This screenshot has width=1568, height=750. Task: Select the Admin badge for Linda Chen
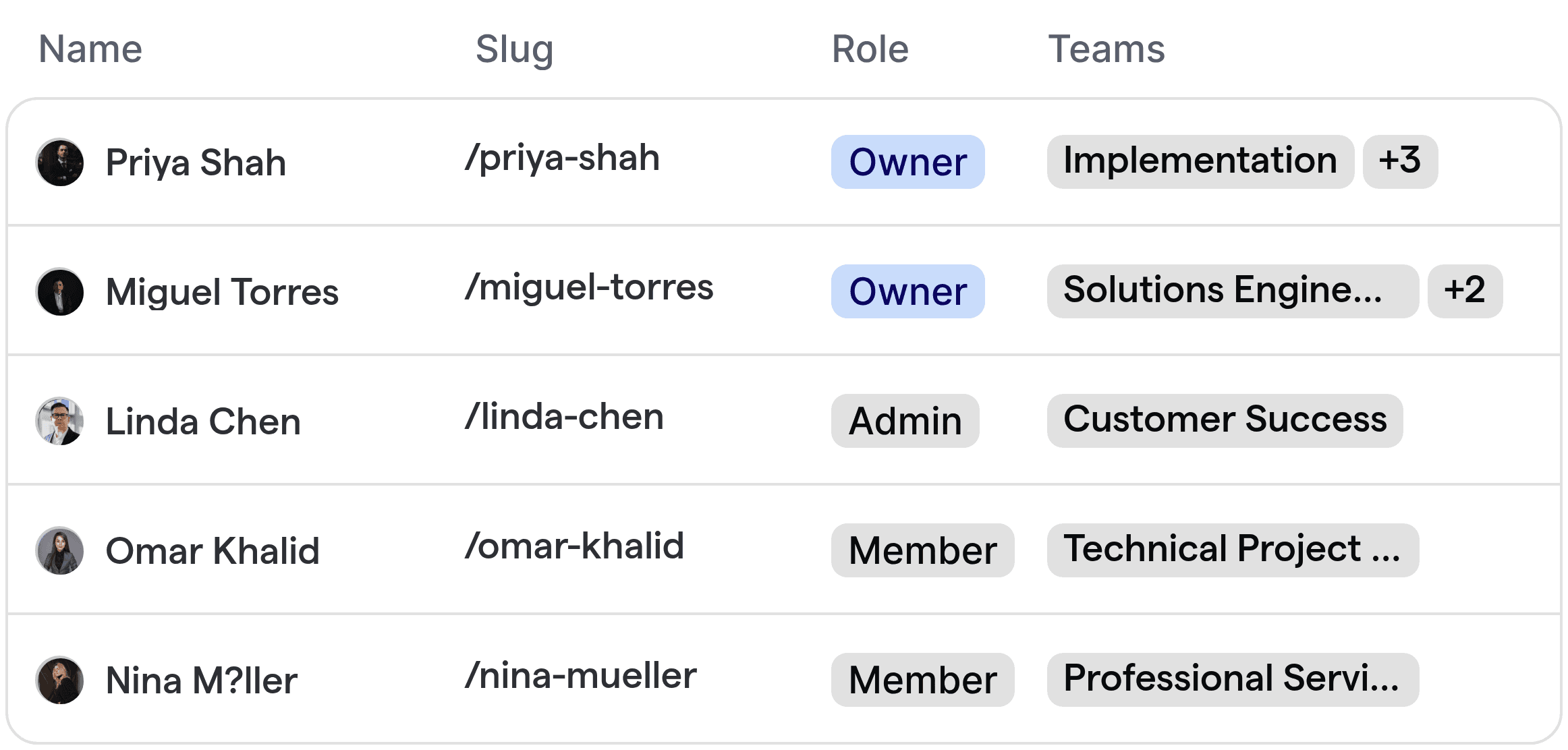[x=904, y=421]
